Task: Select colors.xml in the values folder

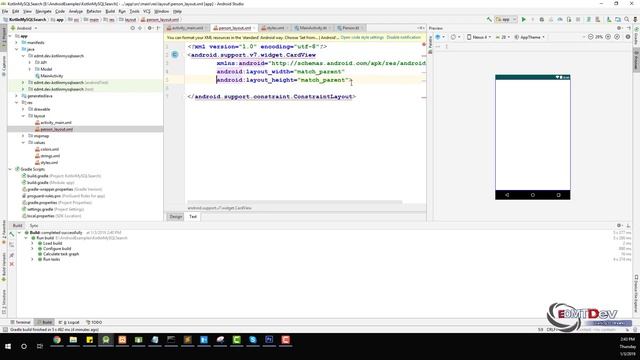Action: point(47,149)
